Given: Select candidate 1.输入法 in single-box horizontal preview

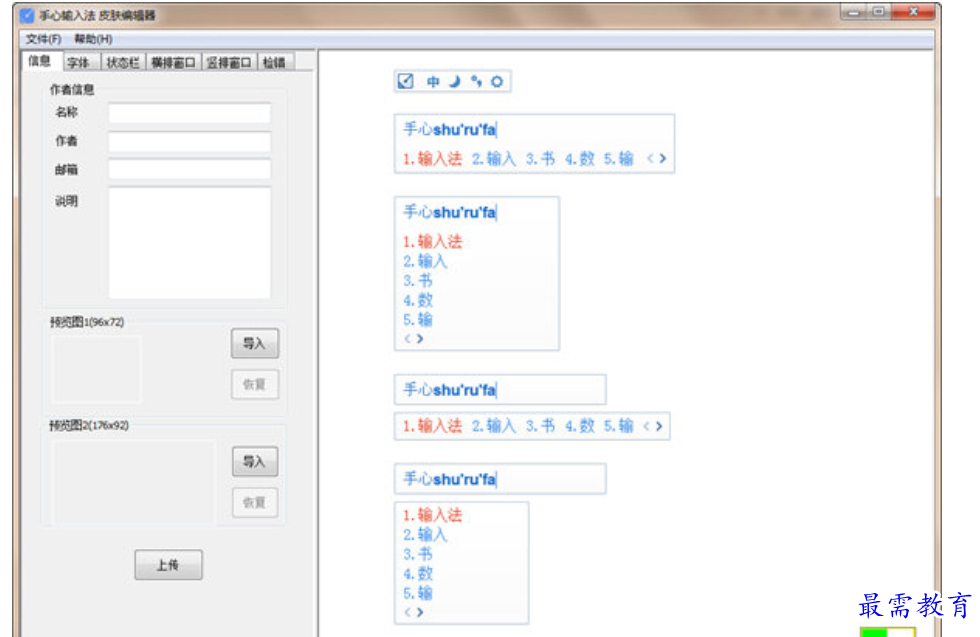Looking at the screenshot, I should [x=432, y=159].
